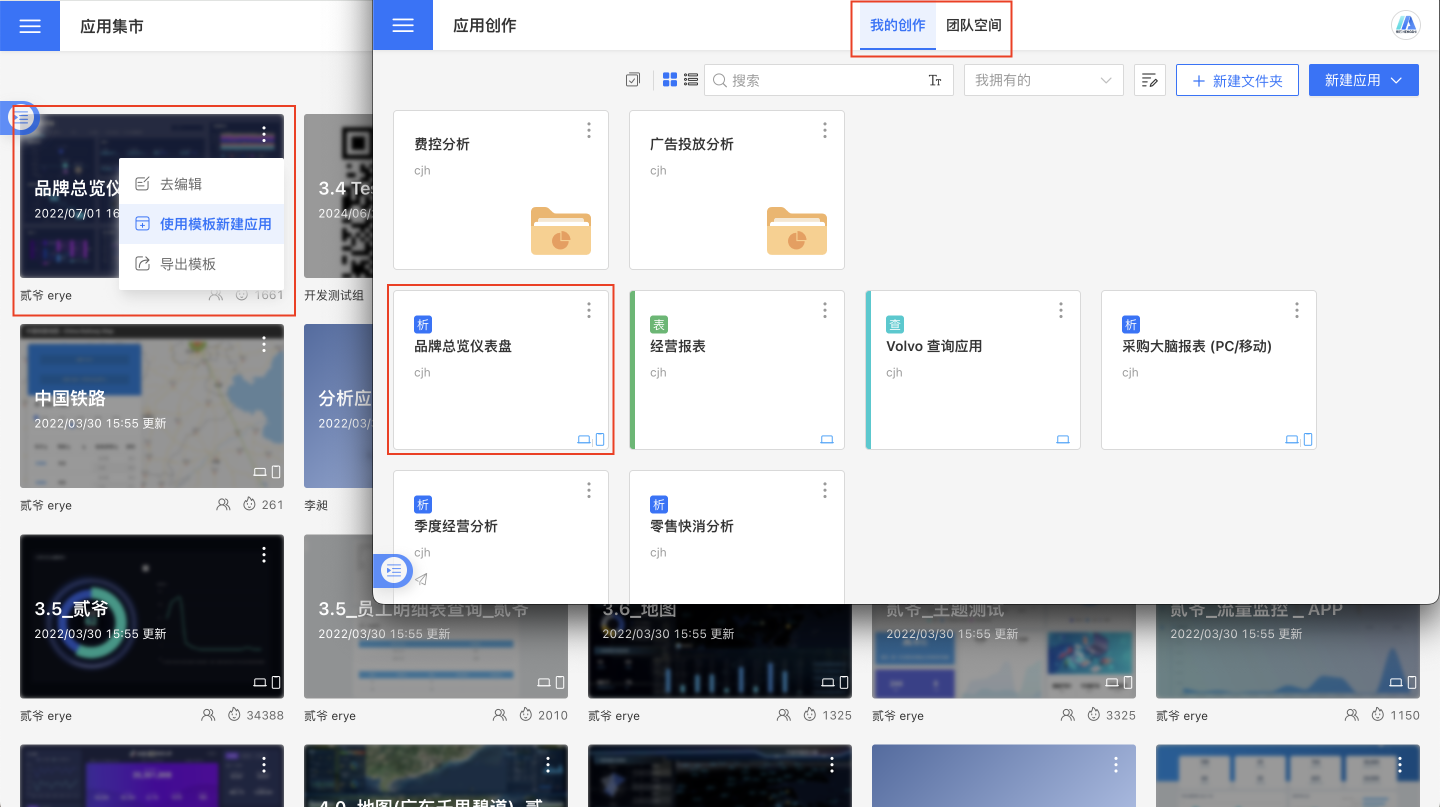1440x807 pixels.
Task: Click the user avatar in top right
Action: pyautogui.click(x=1407, y=26)
